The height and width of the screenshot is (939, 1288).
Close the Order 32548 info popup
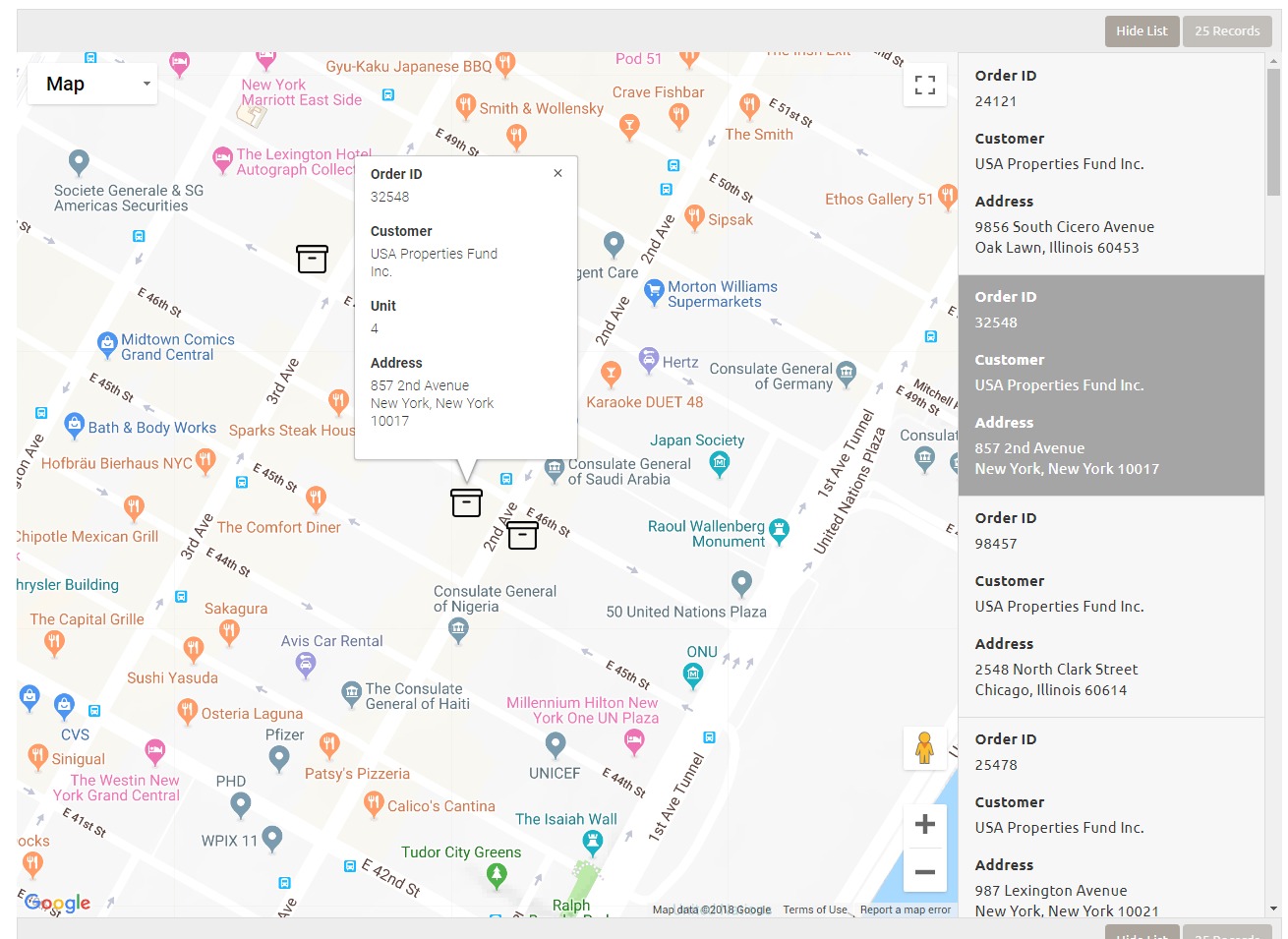[557, 173]
